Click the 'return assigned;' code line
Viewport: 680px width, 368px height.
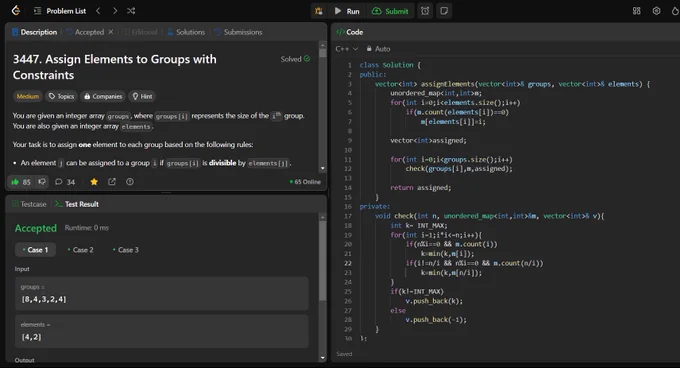421,188
